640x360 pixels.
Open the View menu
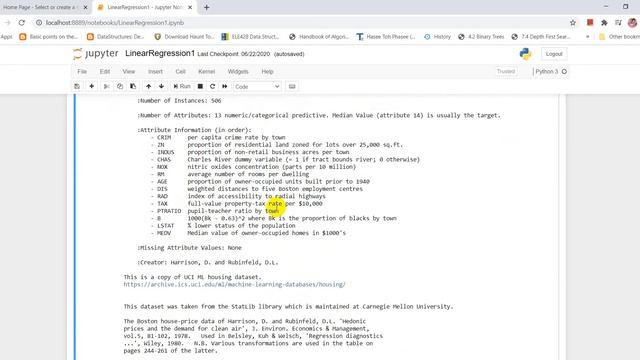[129, 71]
